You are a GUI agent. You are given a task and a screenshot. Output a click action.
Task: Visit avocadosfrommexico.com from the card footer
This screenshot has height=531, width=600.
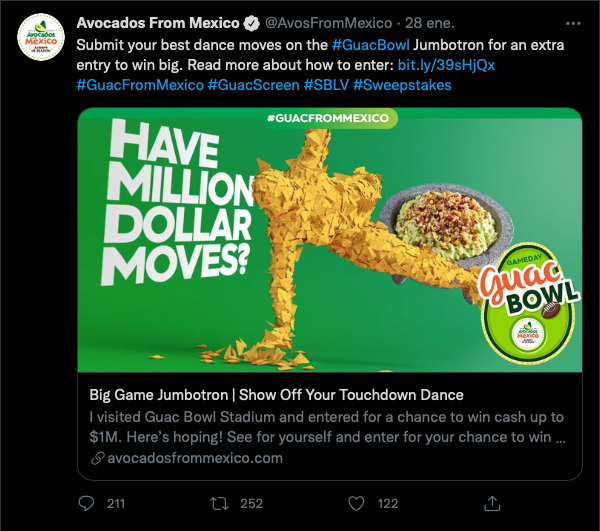[194, 458]
